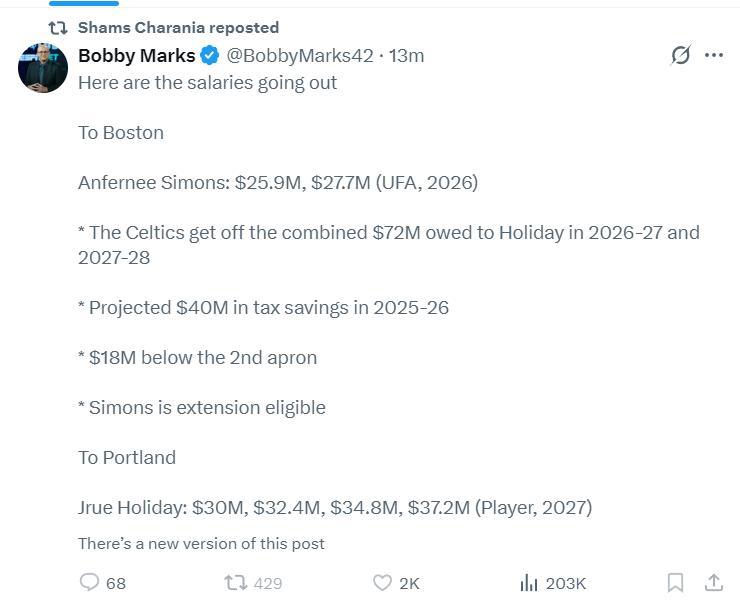Open Bobby Marks' profile picture

tap(43, 68)
